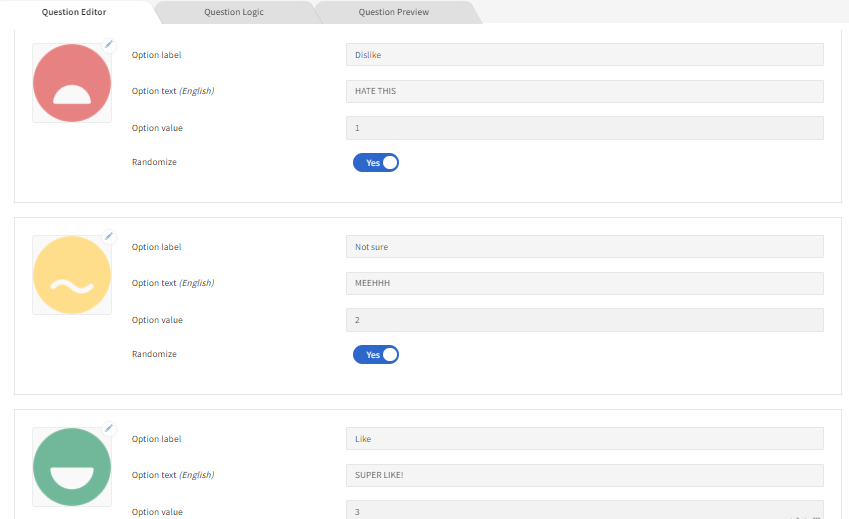Screen dimensions: 849x519
Task: Click the Option text (English) label beside MEEHHH
Action: pos(173,283)
